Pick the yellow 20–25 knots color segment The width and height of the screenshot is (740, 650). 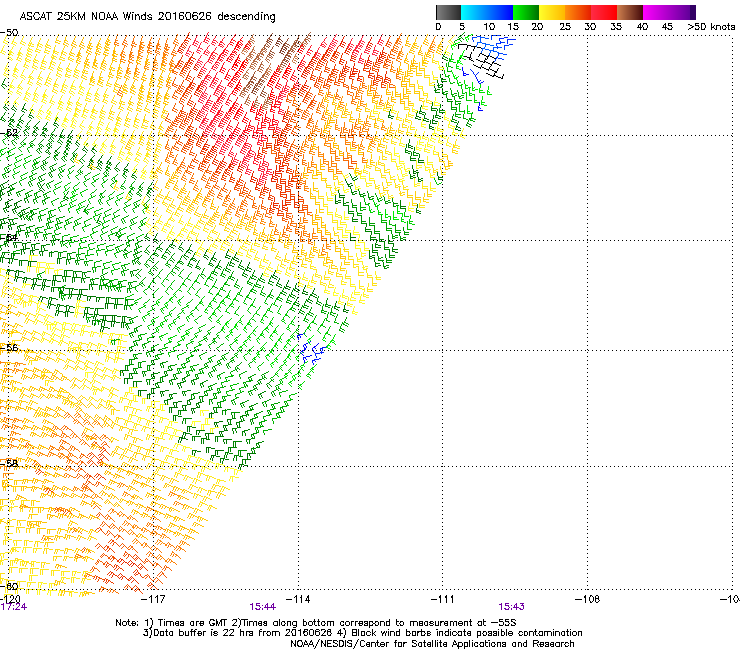[x=552, y=12]
